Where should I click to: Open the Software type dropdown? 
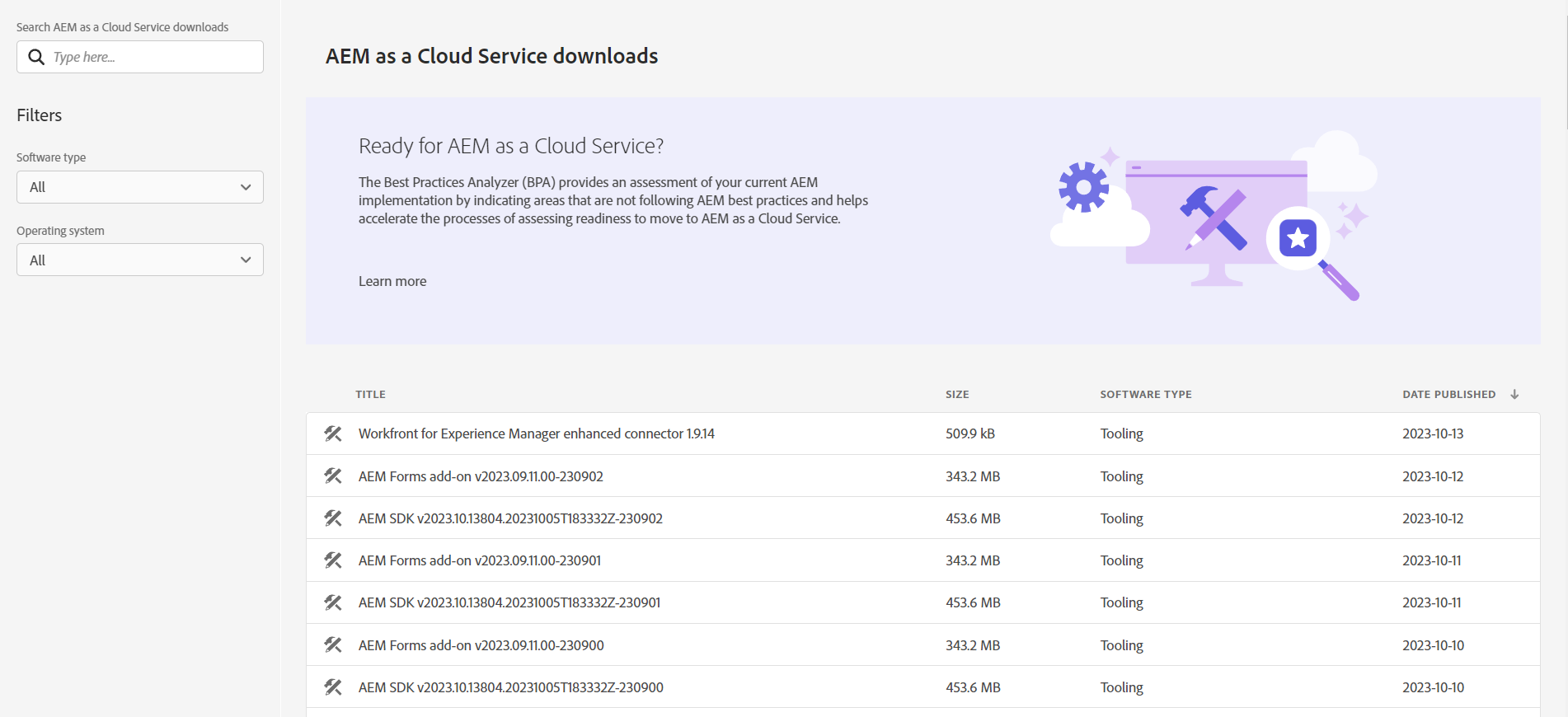140,187
